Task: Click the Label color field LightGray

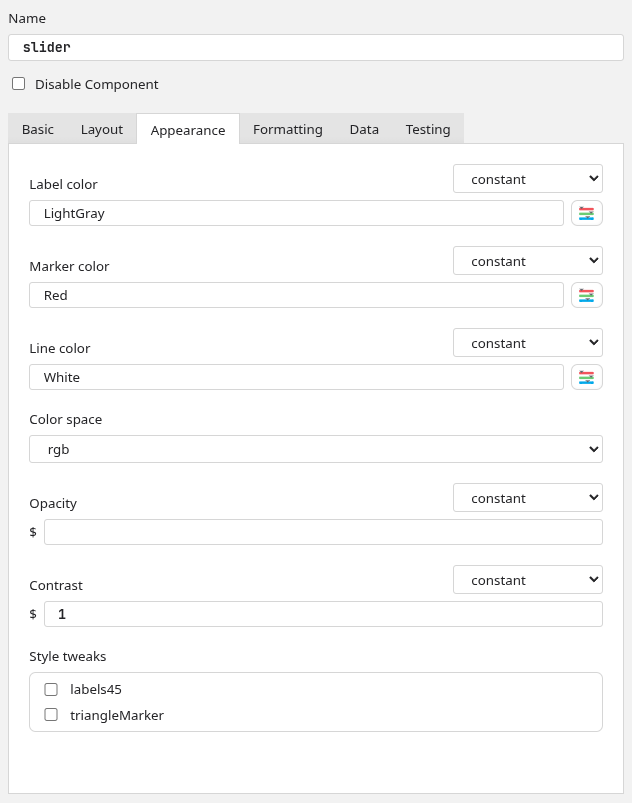Action: [x=296, y=213]
